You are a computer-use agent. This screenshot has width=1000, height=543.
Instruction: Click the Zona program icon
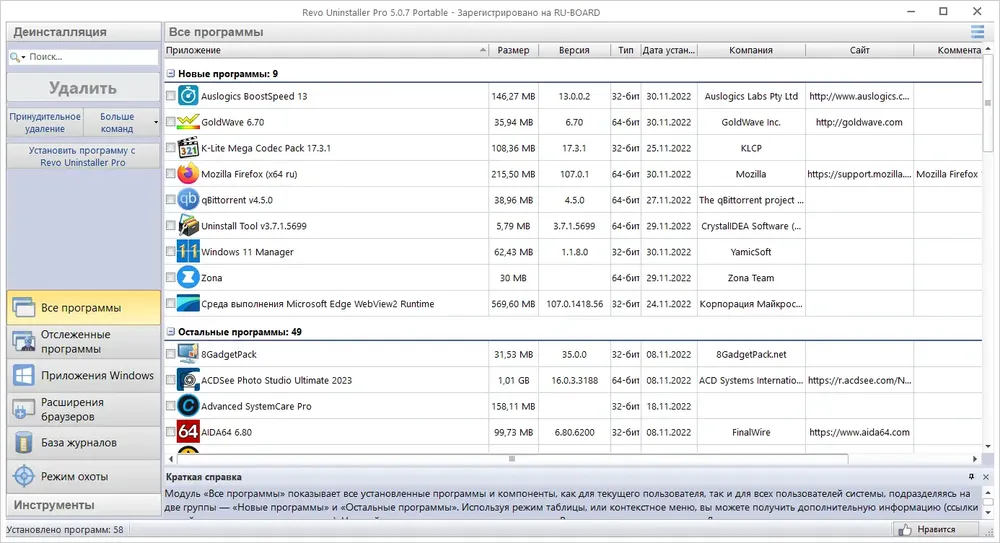point(188,278)
